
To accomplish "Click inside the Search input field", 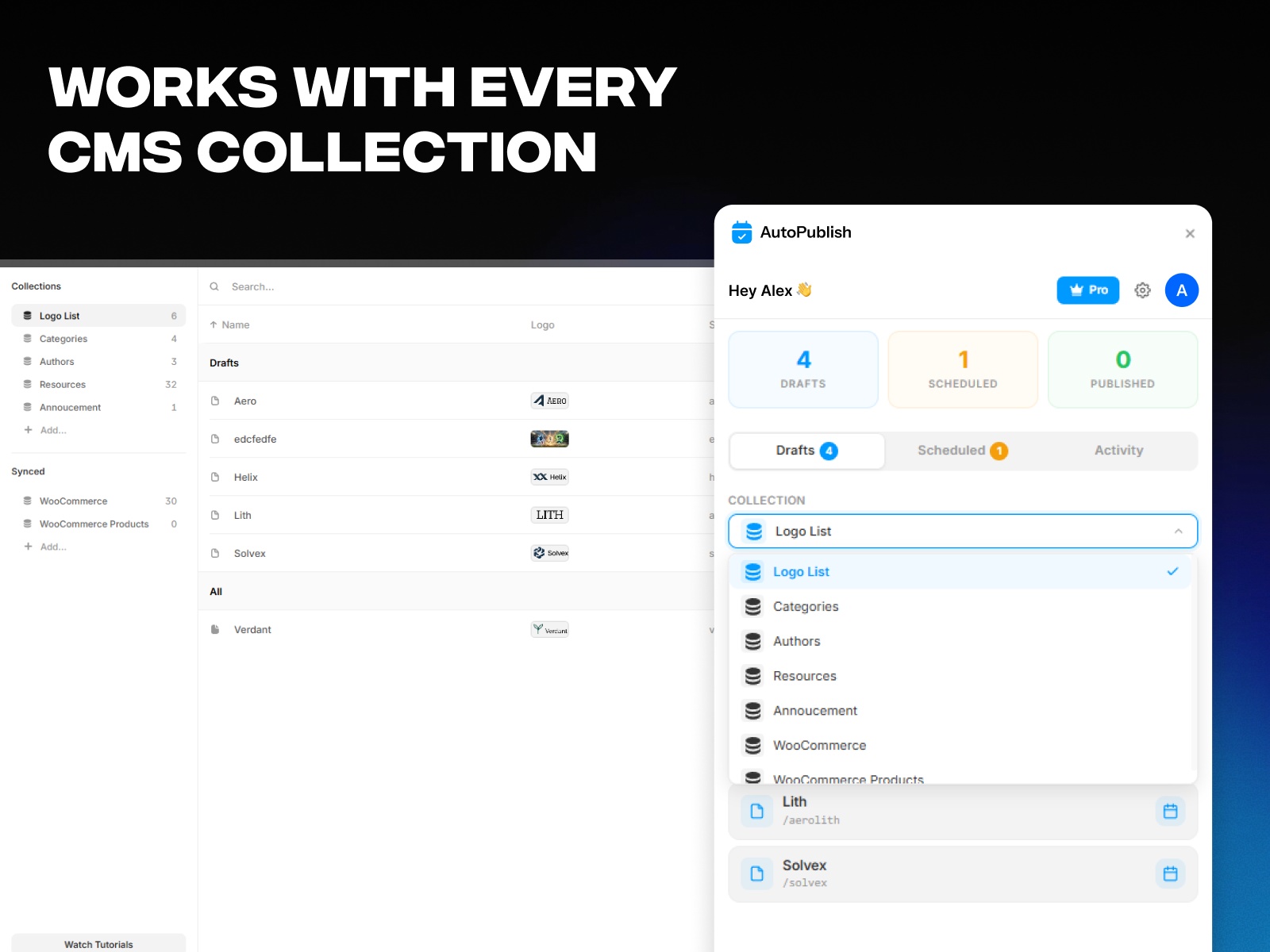I will (x=317, y=286).
